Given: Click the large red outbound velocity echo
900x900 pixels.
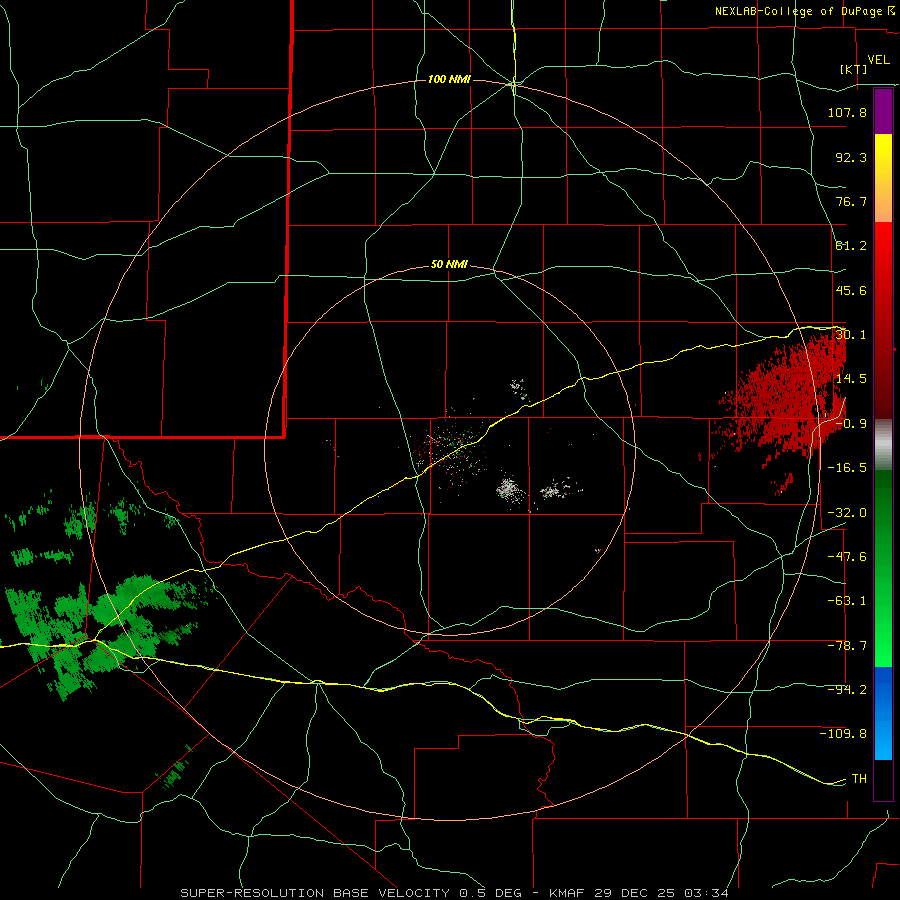Looking at the screenshot, I should point(786,396).
